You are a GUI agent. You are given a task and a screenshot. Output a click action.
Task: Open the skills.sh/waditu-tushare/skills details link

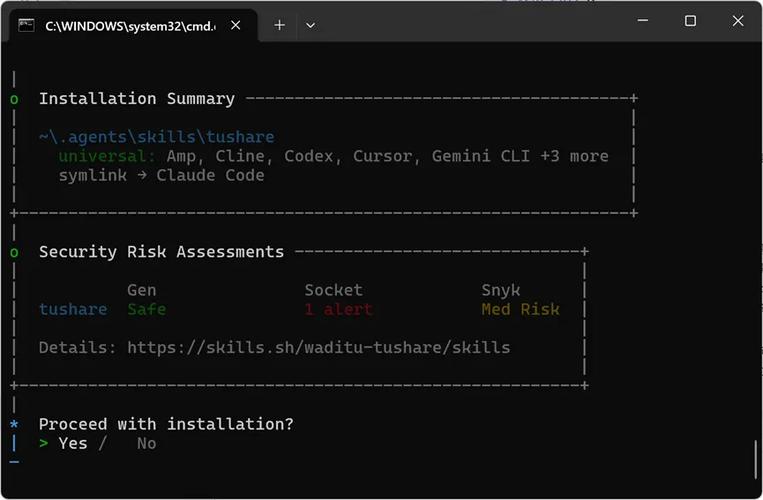[x=319, y=347]
